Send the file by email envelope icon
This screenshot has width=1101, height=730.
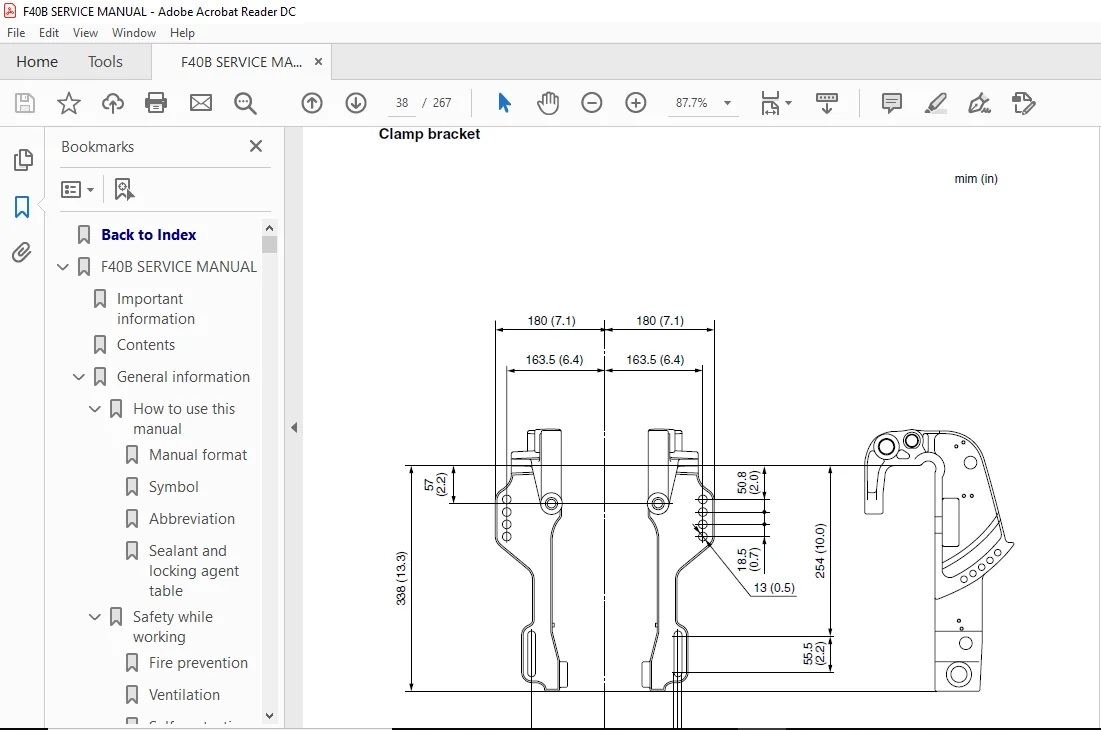coord(201,103)
